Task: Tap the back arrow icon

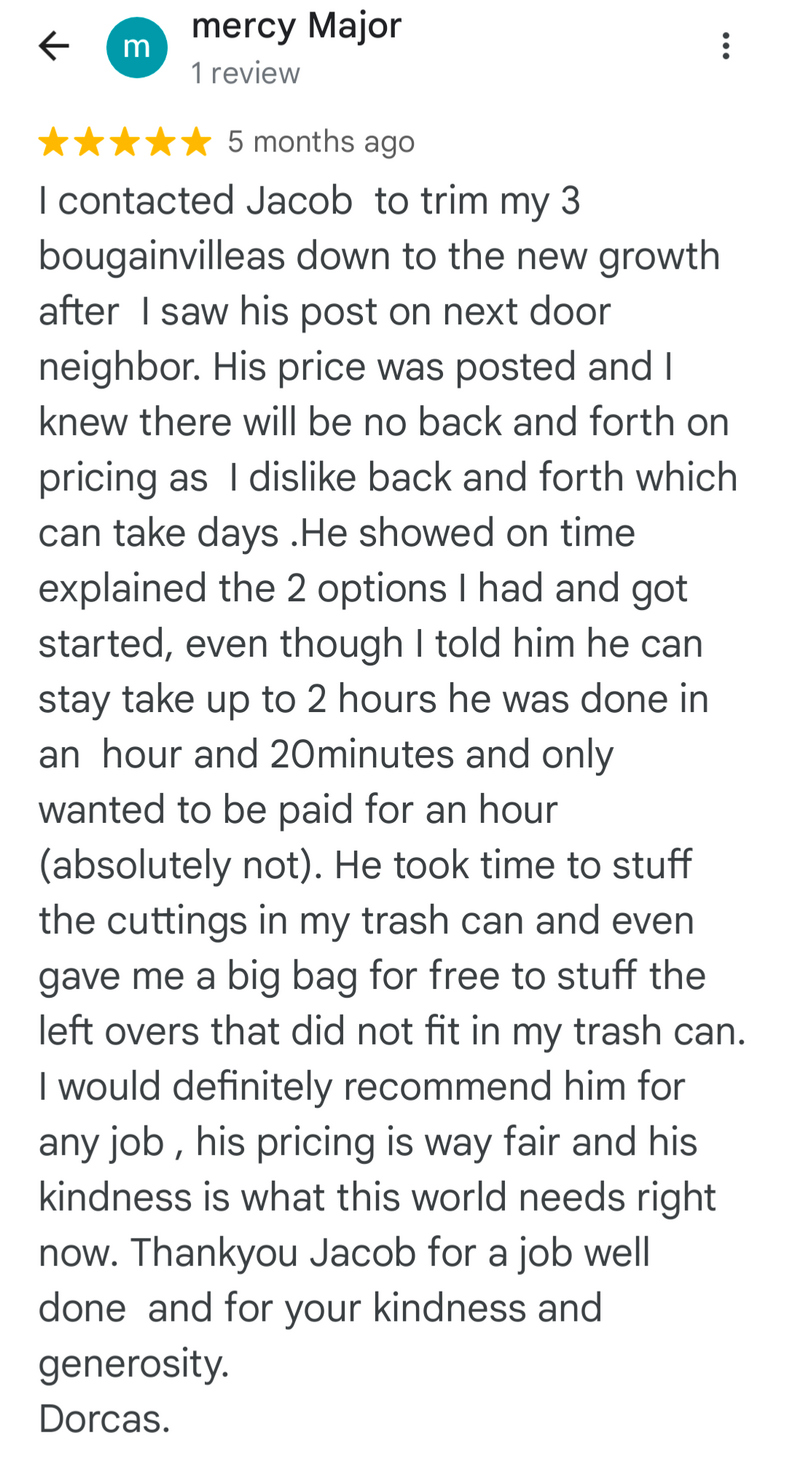Action: pyautogui.click(x=54, y=45)
